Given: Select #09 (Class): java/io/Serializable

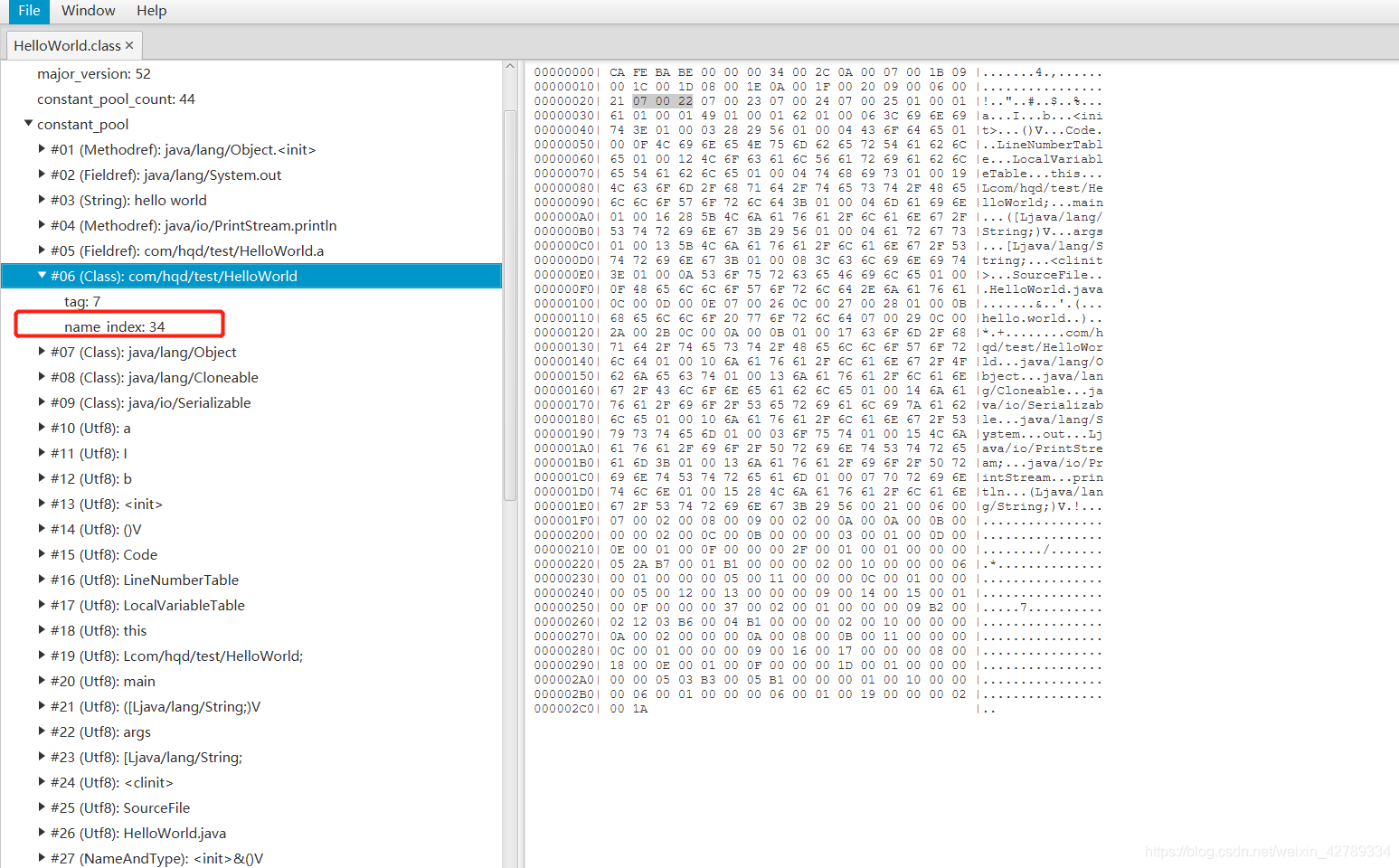Looking at the screenshot, I should pos(150,402).
